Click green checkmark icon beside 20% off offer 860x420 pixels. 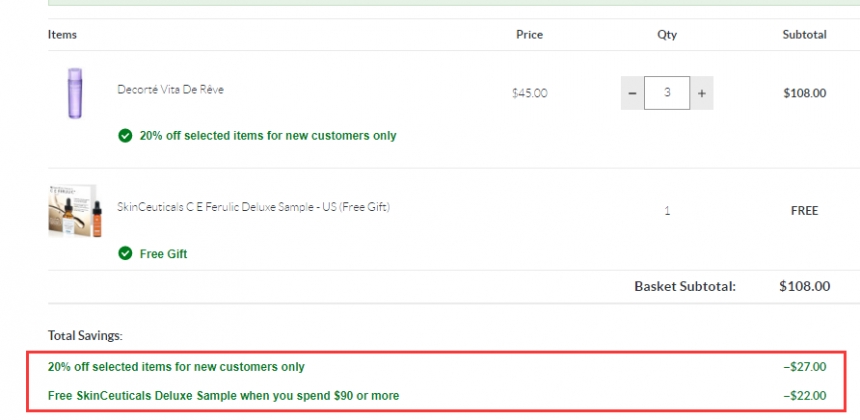(125, 135)
